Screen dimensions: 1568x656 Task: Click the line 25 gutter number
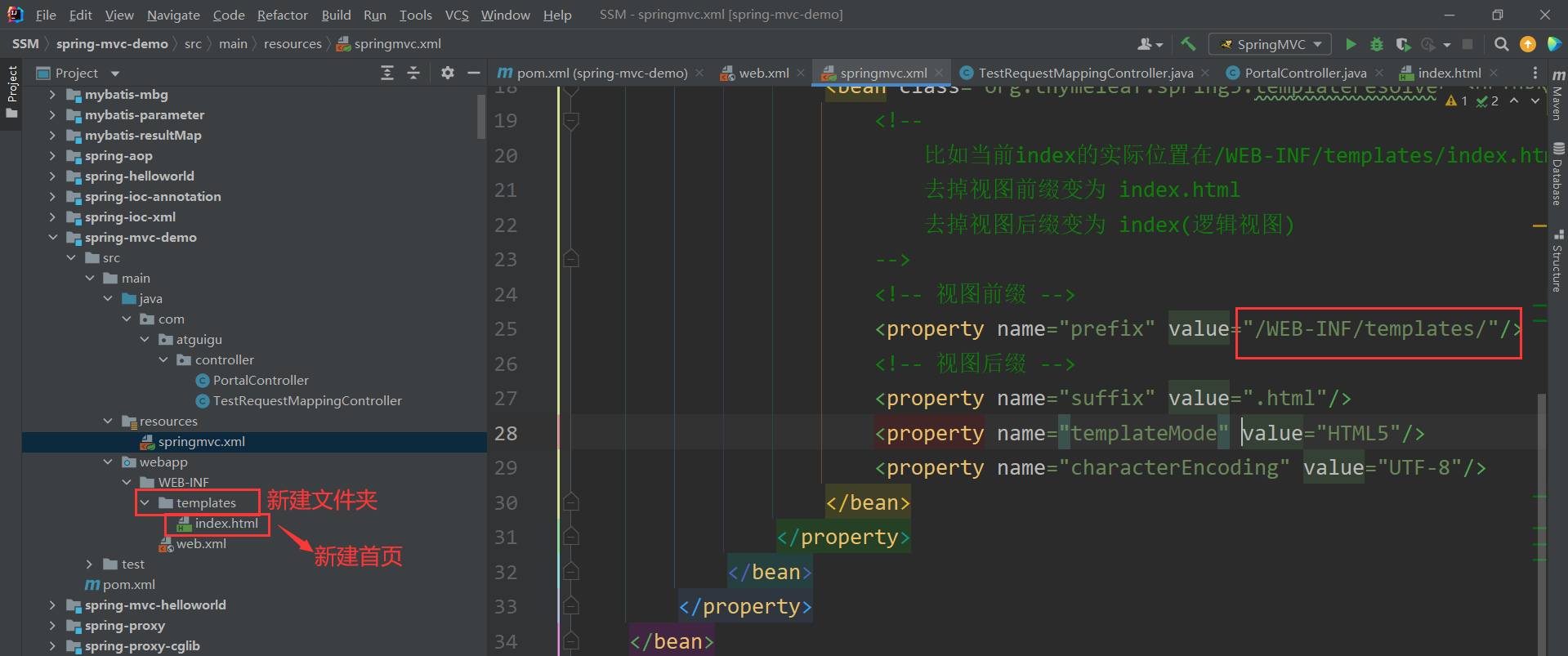506,328
